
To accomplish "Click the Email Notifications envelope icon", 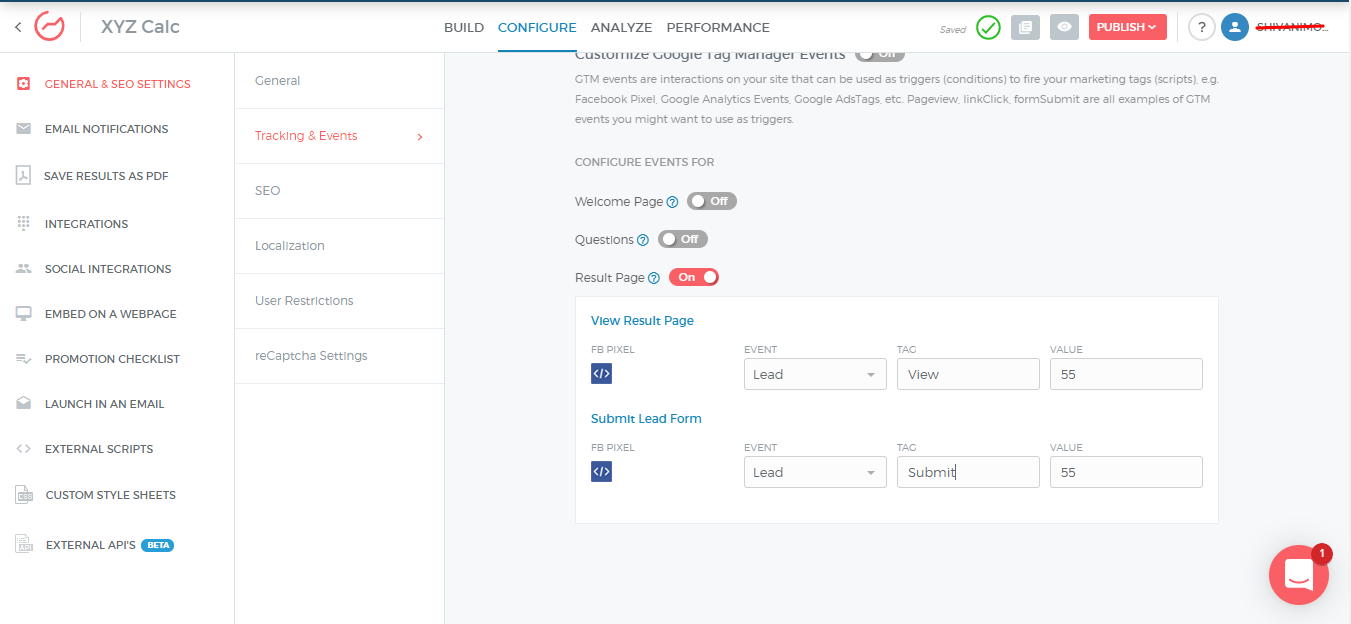I will tap(24, 129).
